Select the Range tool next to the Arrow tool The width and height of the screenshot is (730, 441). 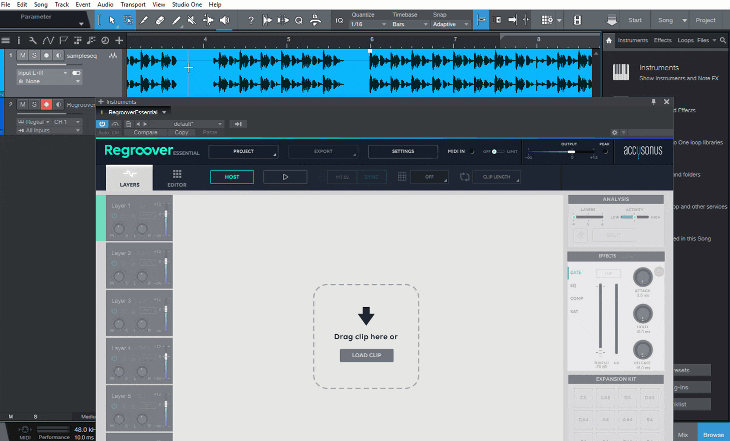(128, 20)
